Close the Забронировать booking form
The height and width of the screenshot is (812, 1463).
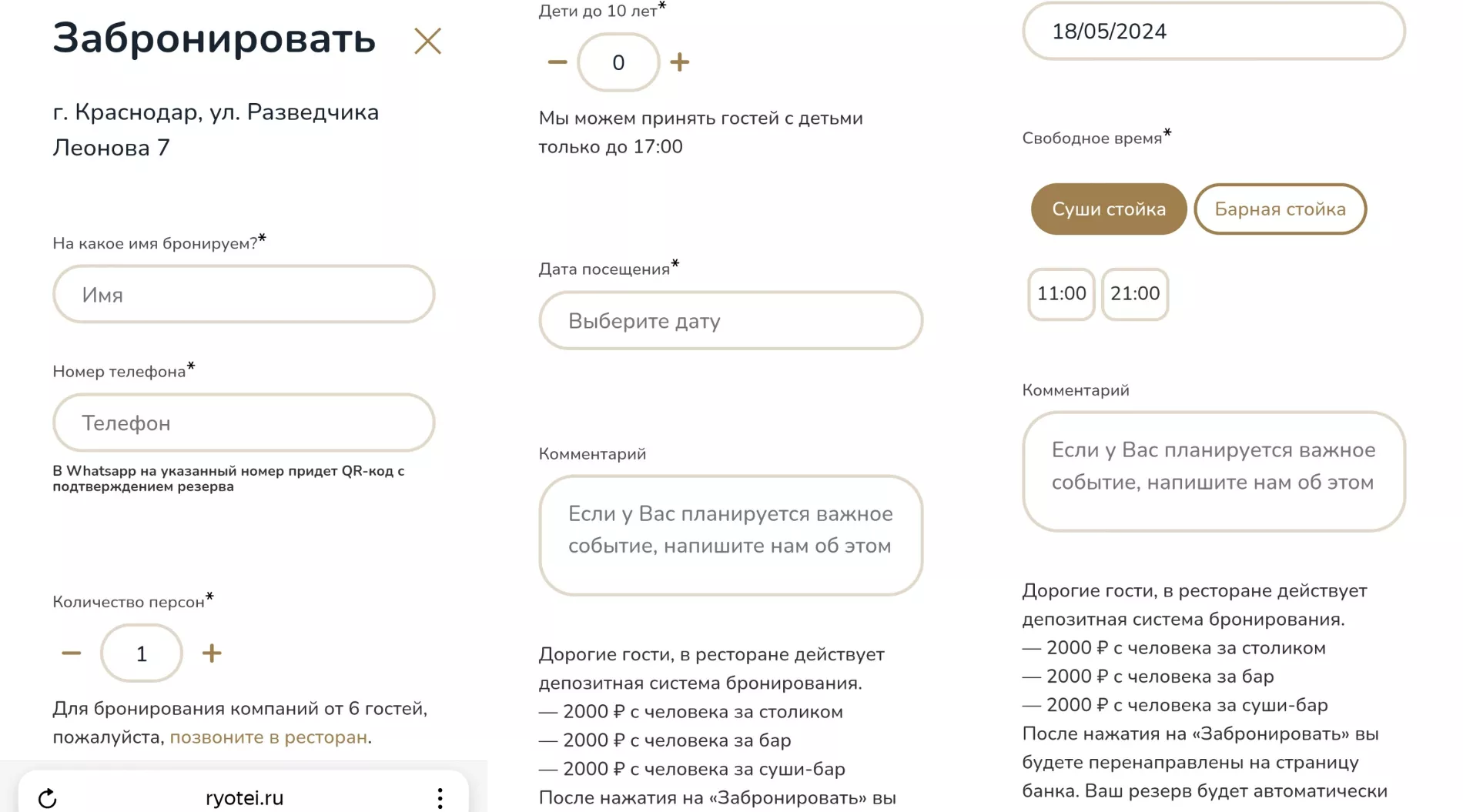tap(427, 41)
